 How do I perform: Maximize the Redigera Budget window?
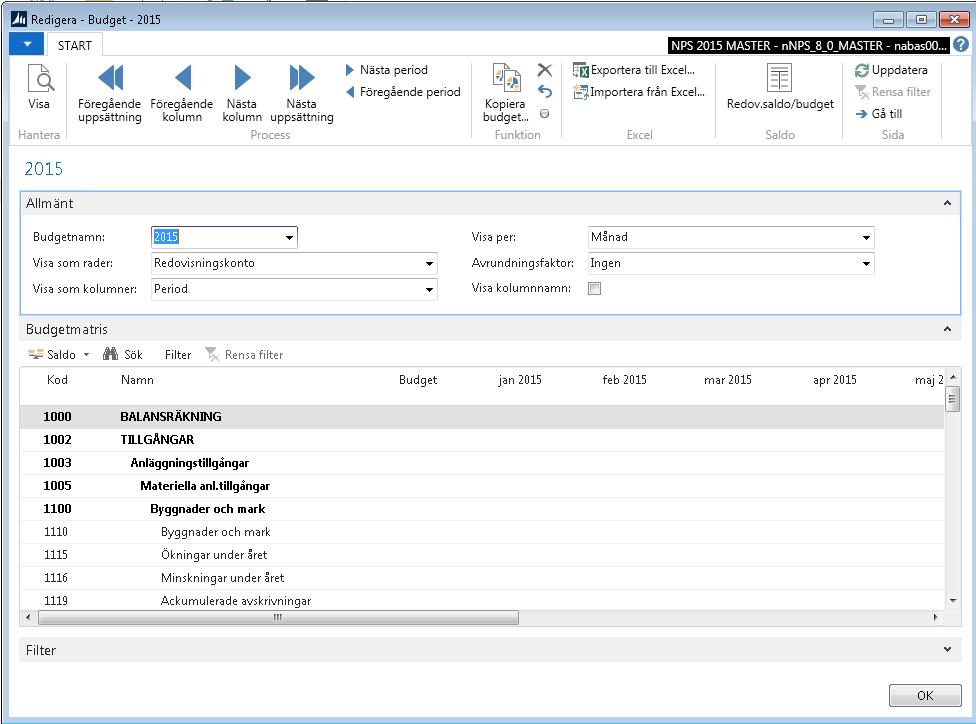(921, 20)
